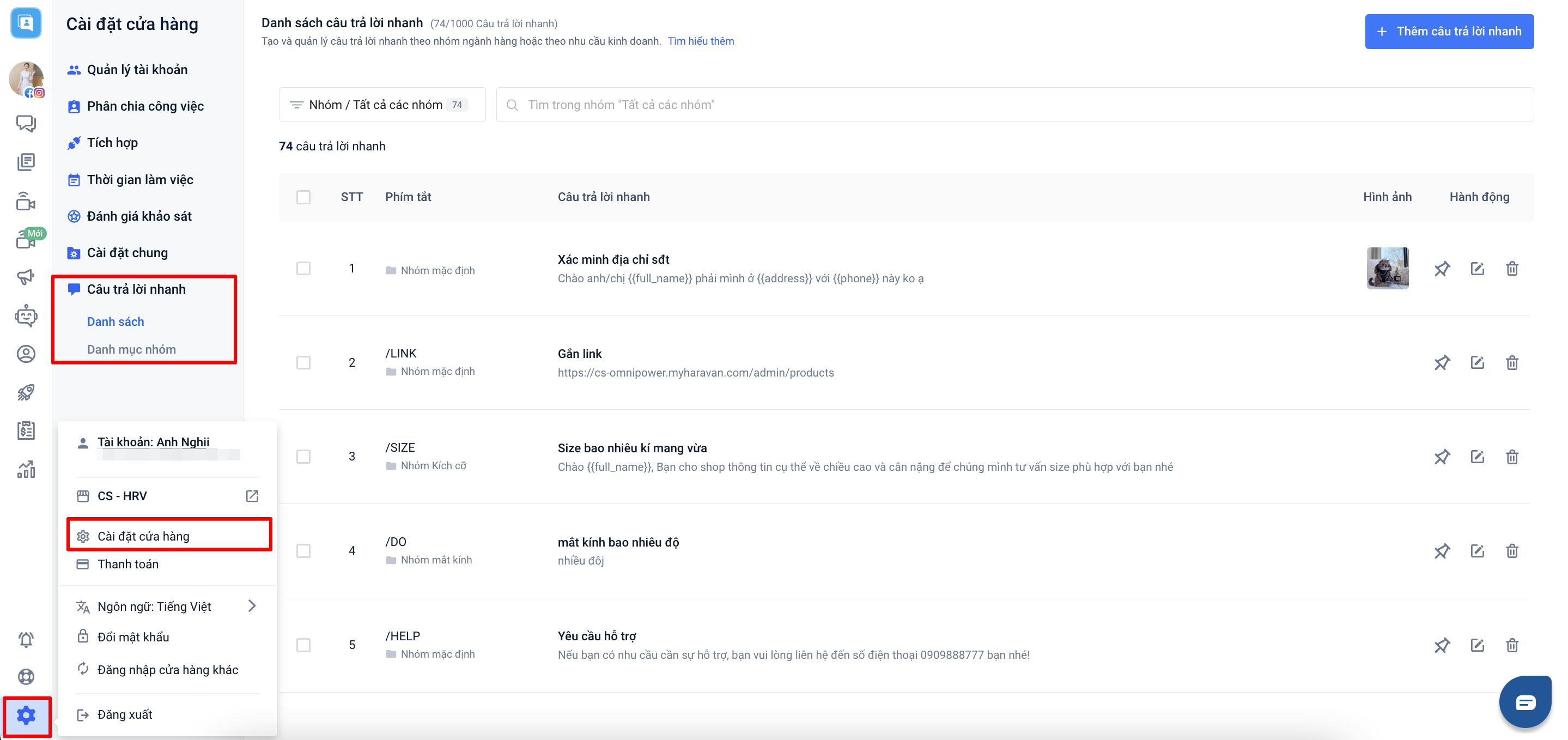Click the notification bell icon
Viewport: 1568px width, 740px height.
pyautogui.click(x=26, y=639)
